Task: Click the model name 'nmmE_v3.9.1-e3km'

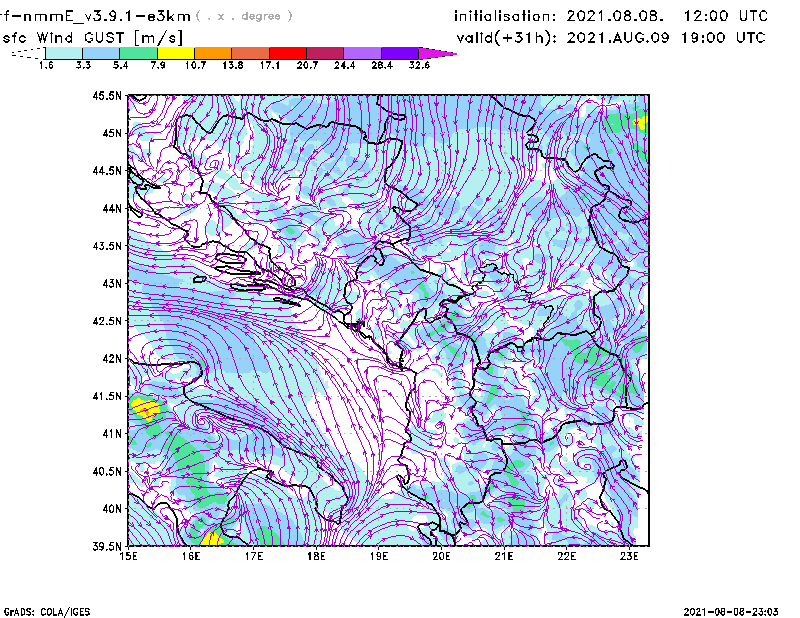Action: pyautogui.click(x=107, y=16)
